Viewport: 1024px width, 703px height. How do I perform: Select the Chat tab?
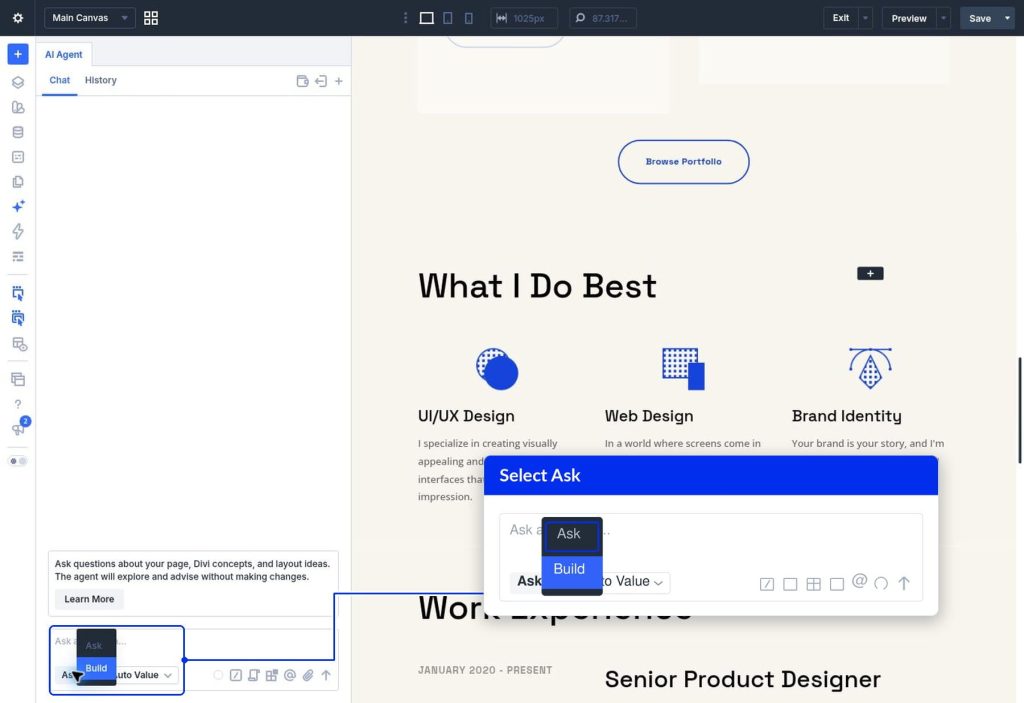tap(59, 80)
